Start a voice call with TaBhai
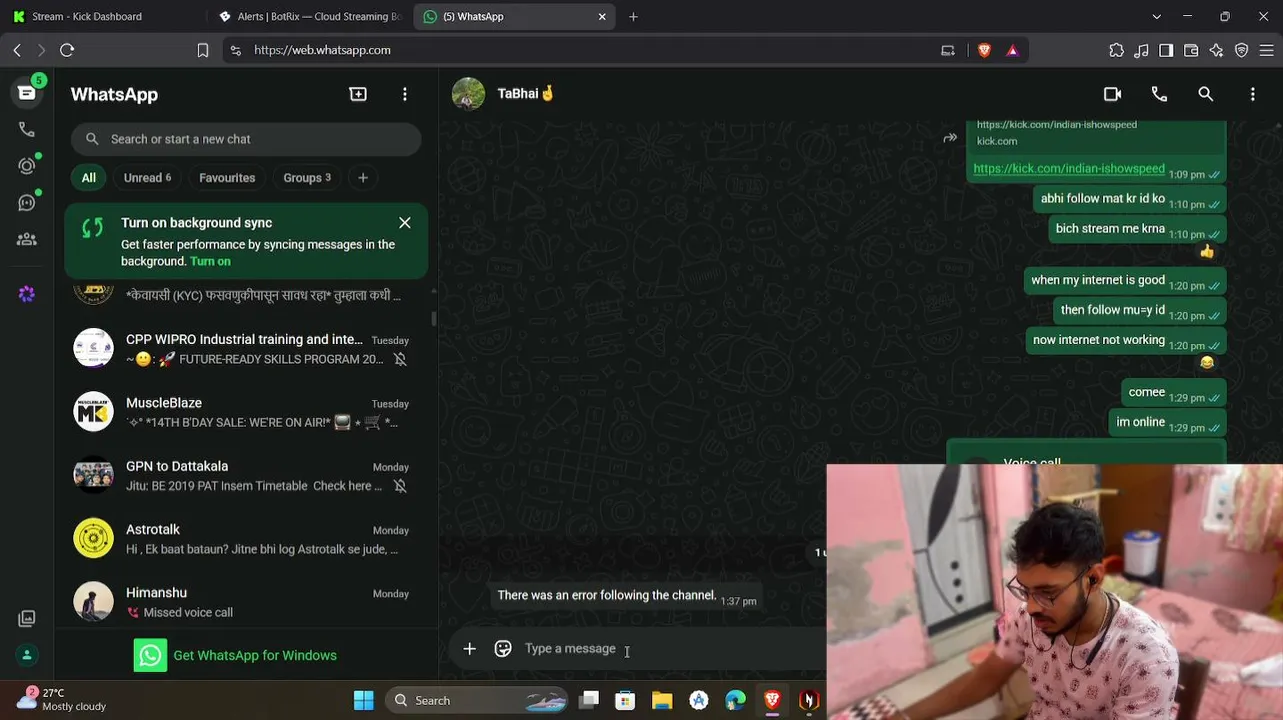This screenshot has height=720, width=1283. coord(1159,94)
